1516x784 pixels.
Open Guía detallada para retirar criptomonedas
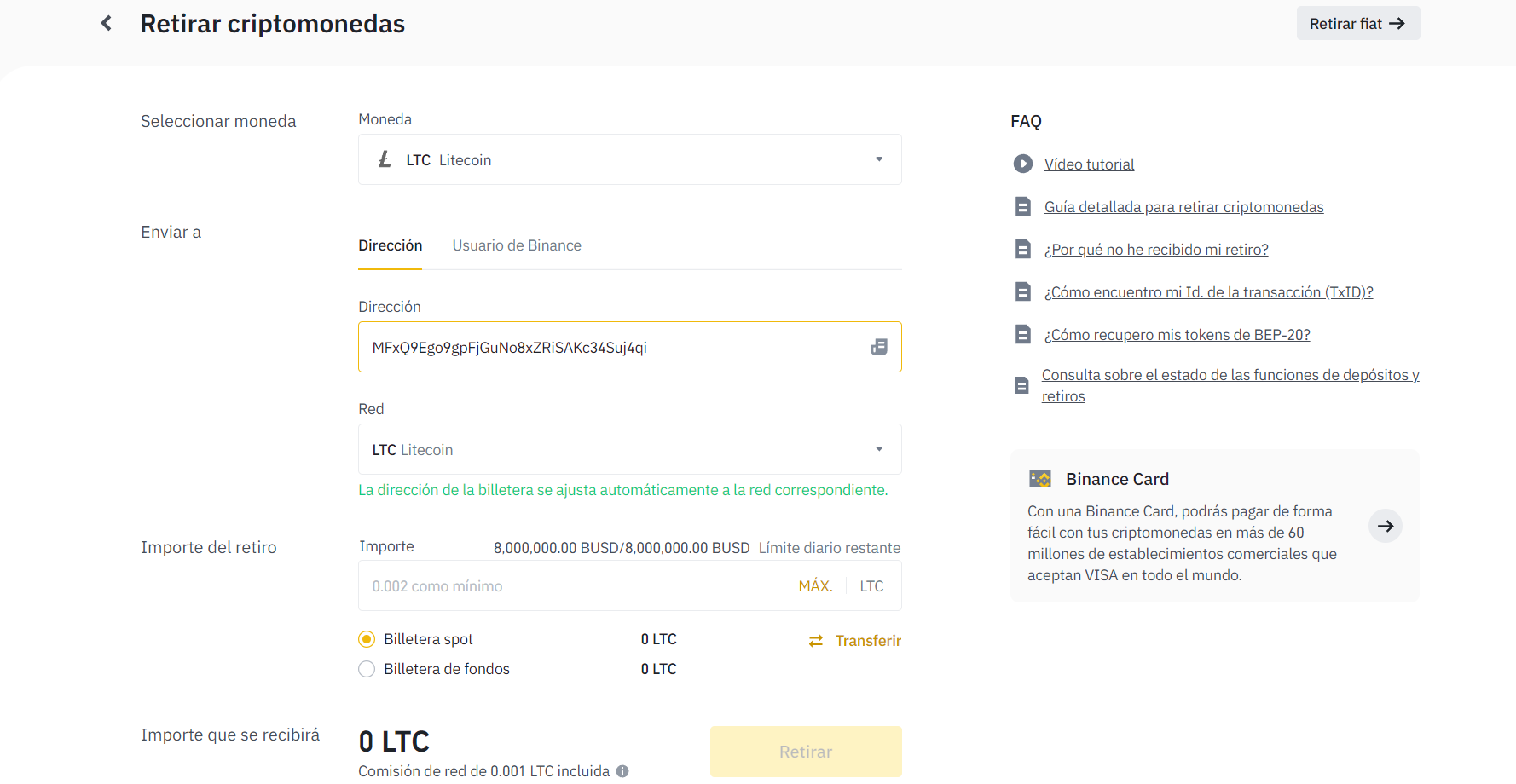point(1184,207)
